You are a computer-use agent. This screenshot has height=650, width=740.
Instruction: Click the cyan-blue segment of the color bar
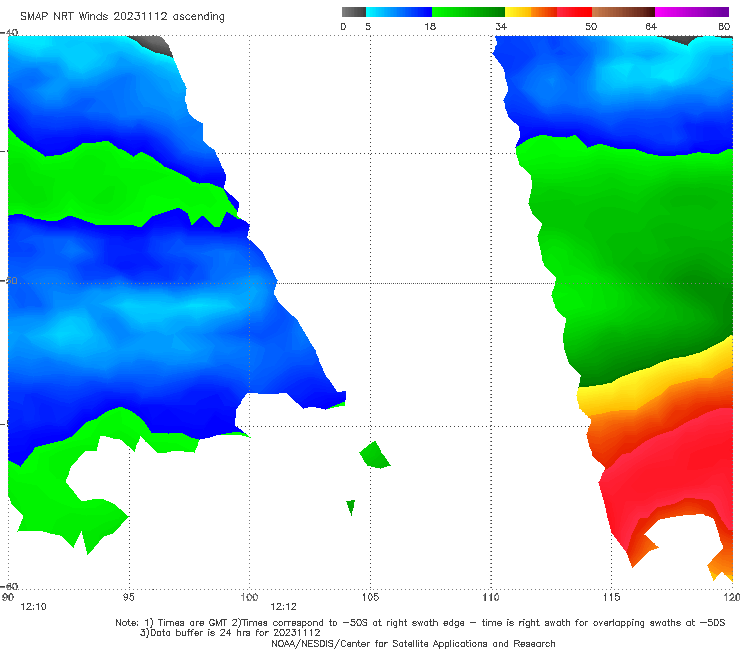click(399, 12)
